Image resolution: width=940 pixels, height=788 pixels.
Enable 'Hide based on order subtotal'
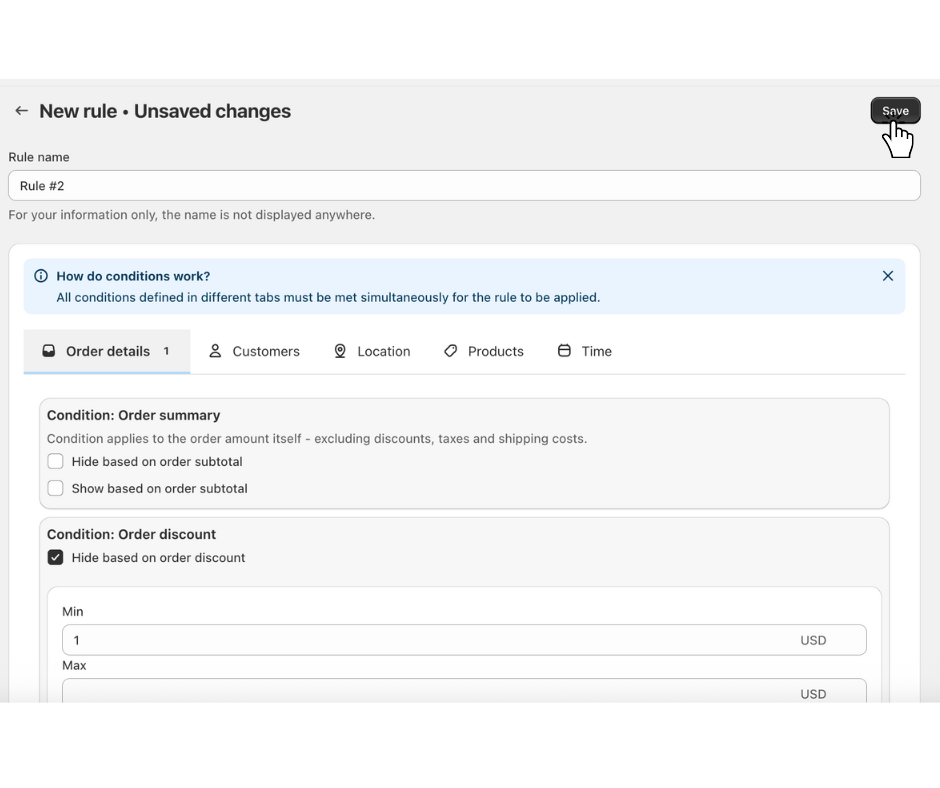56,461
